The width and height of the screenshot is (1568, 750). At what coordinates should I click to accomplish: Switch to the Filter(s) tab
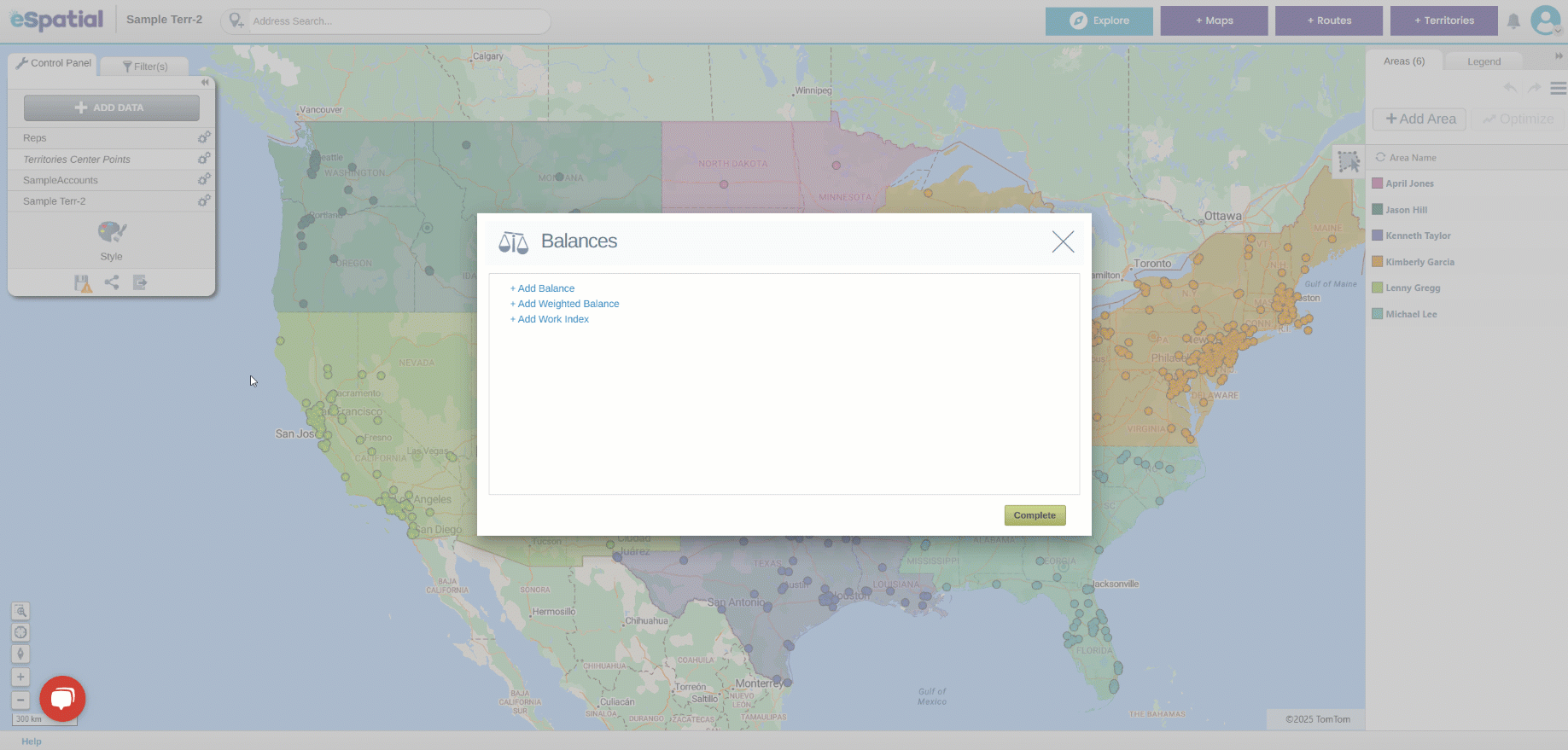click(x=144, y=67)
